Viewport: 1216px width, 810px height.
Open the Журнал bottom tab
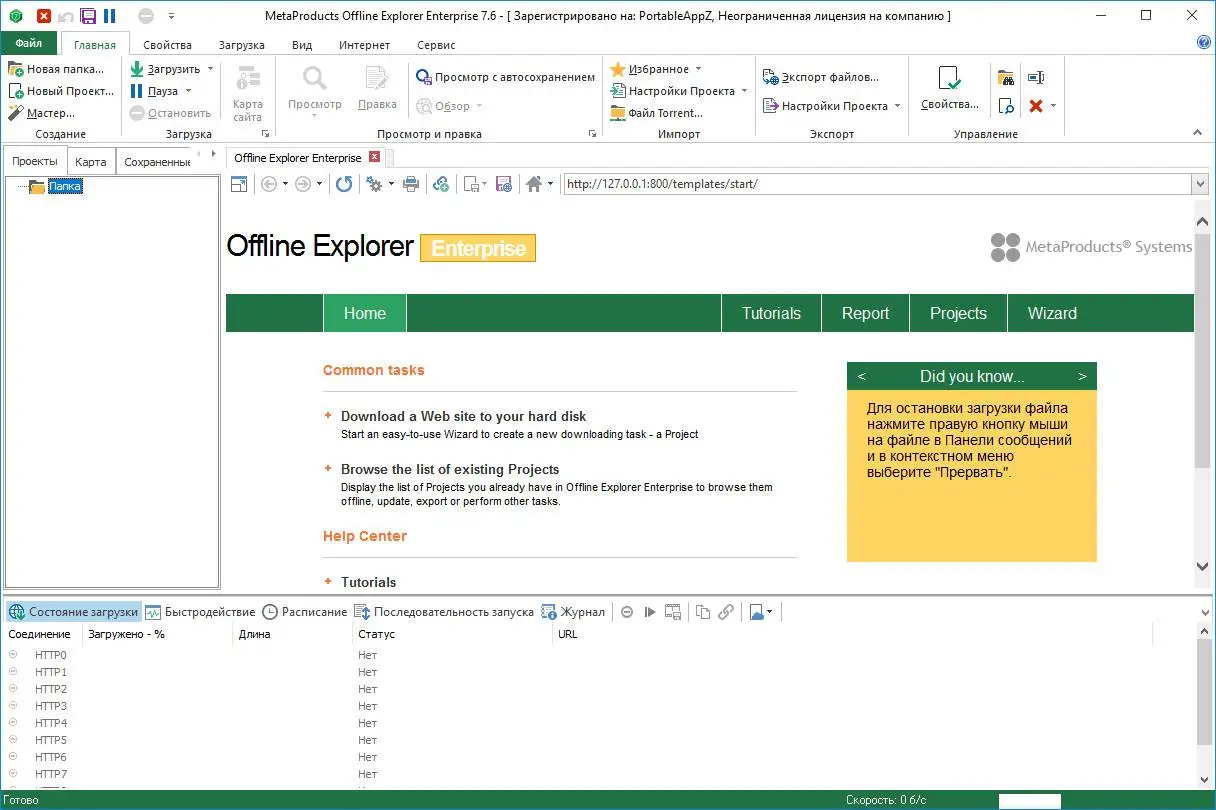(573, 612)
